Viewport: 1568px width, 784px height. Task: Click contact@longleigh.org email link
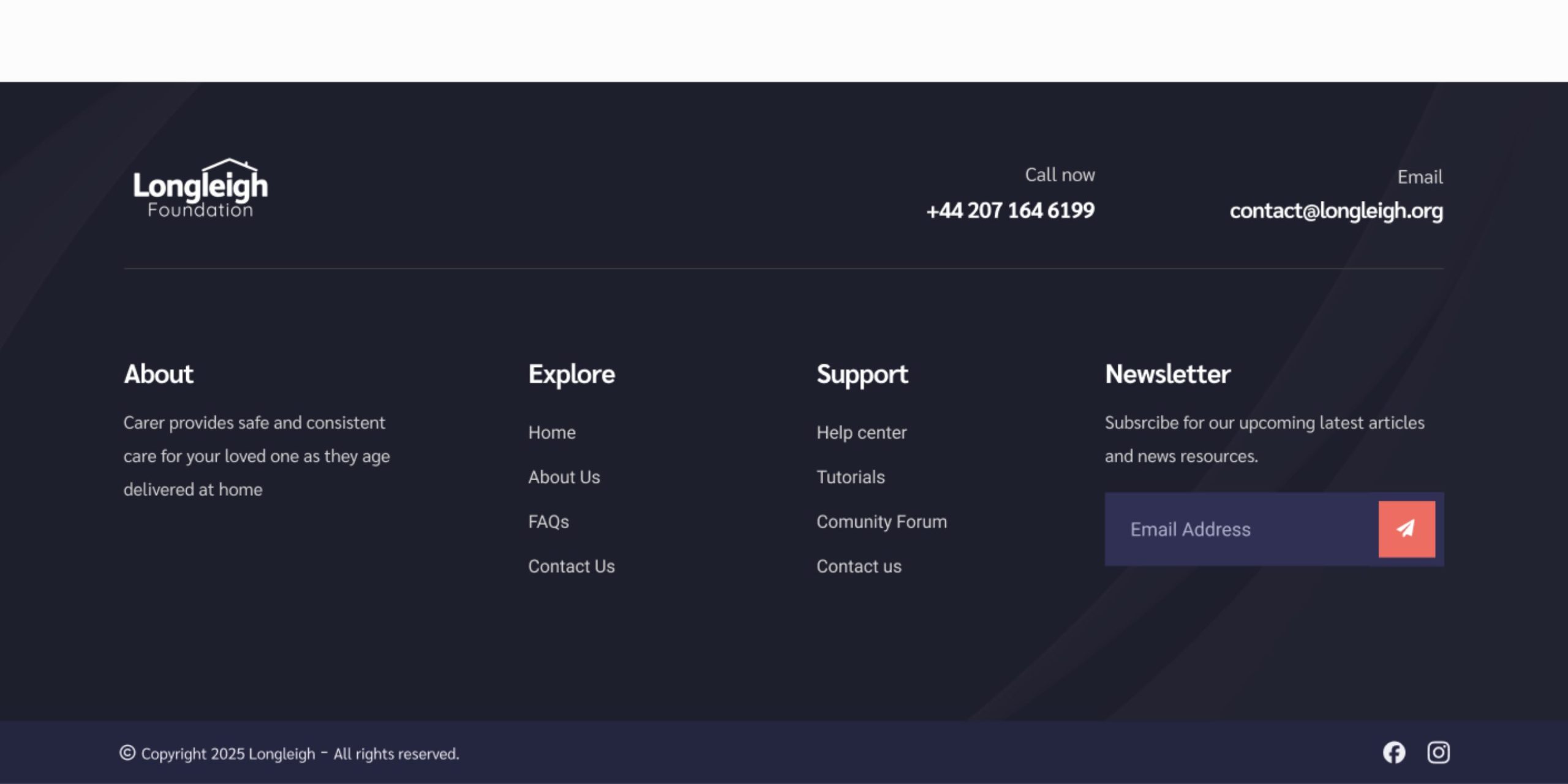tap(1336, 211)
